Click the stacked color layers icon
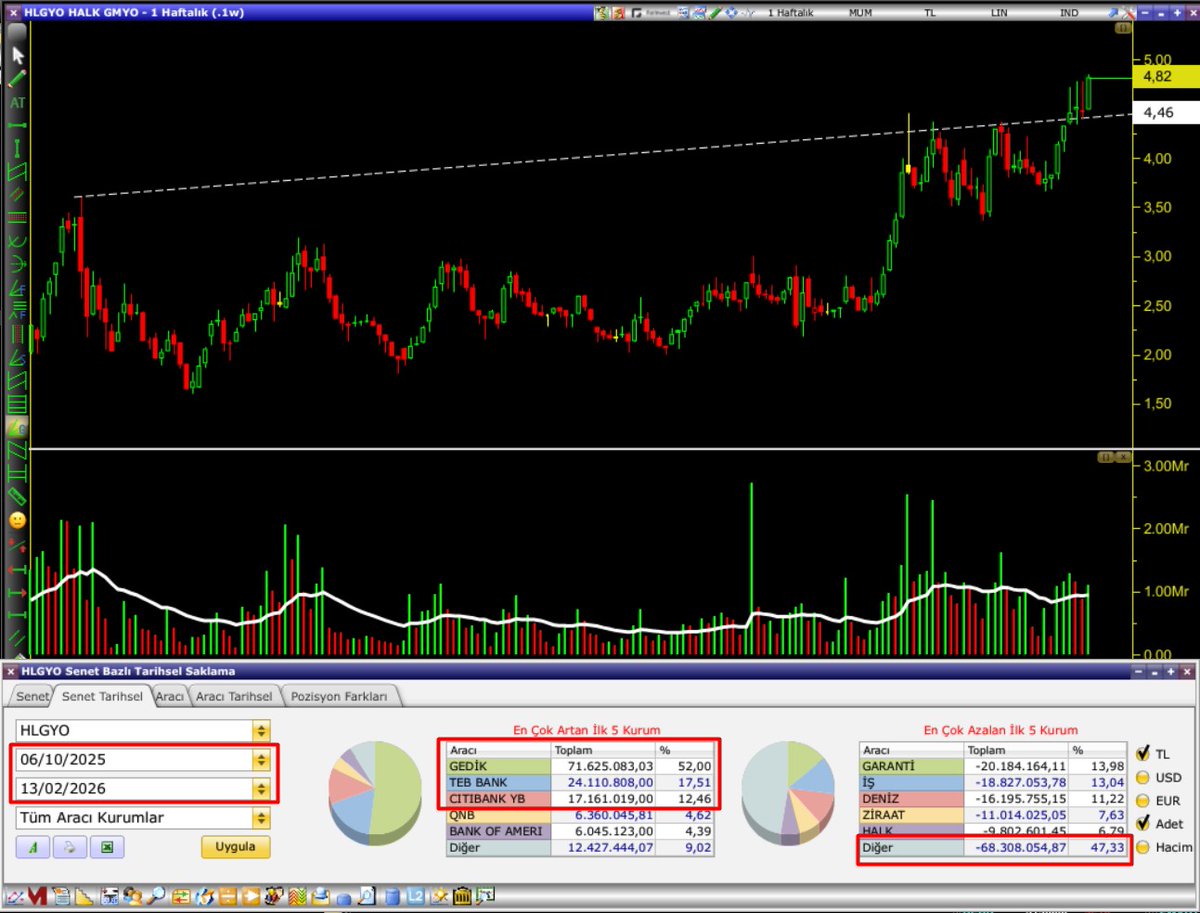This screenshot has height=913, width=1200. coord(297,896)
